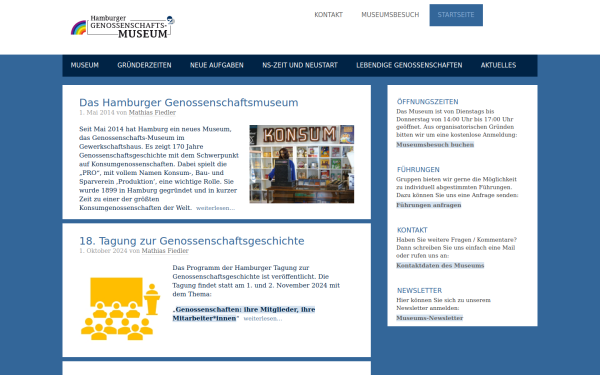The height and width of the screenshot is (375, 600).
Task: Click the ÖFFNUNGSZEITEN sidebar heading
Action: point(427,102)
